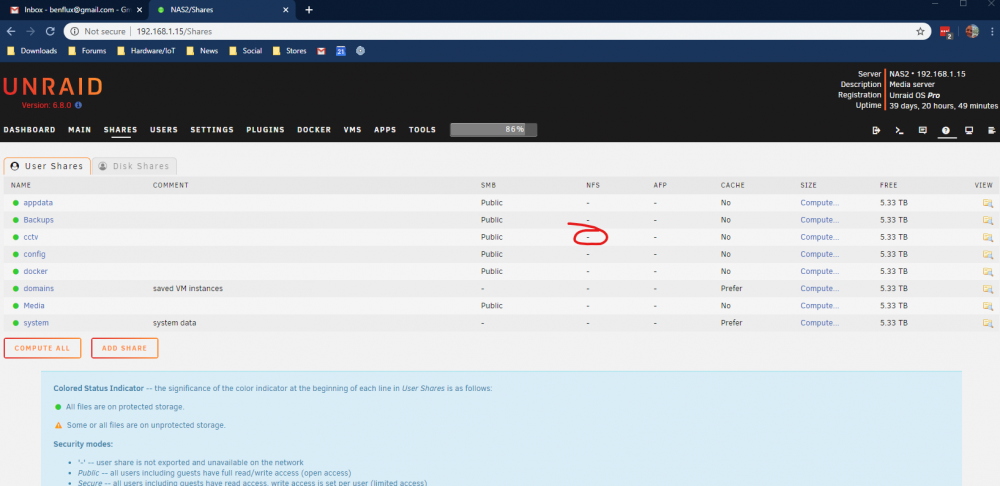This screenshot has height=486, width=1000.
Task: Switch to the Disk Shares tab
Action: tap(135, 166)
